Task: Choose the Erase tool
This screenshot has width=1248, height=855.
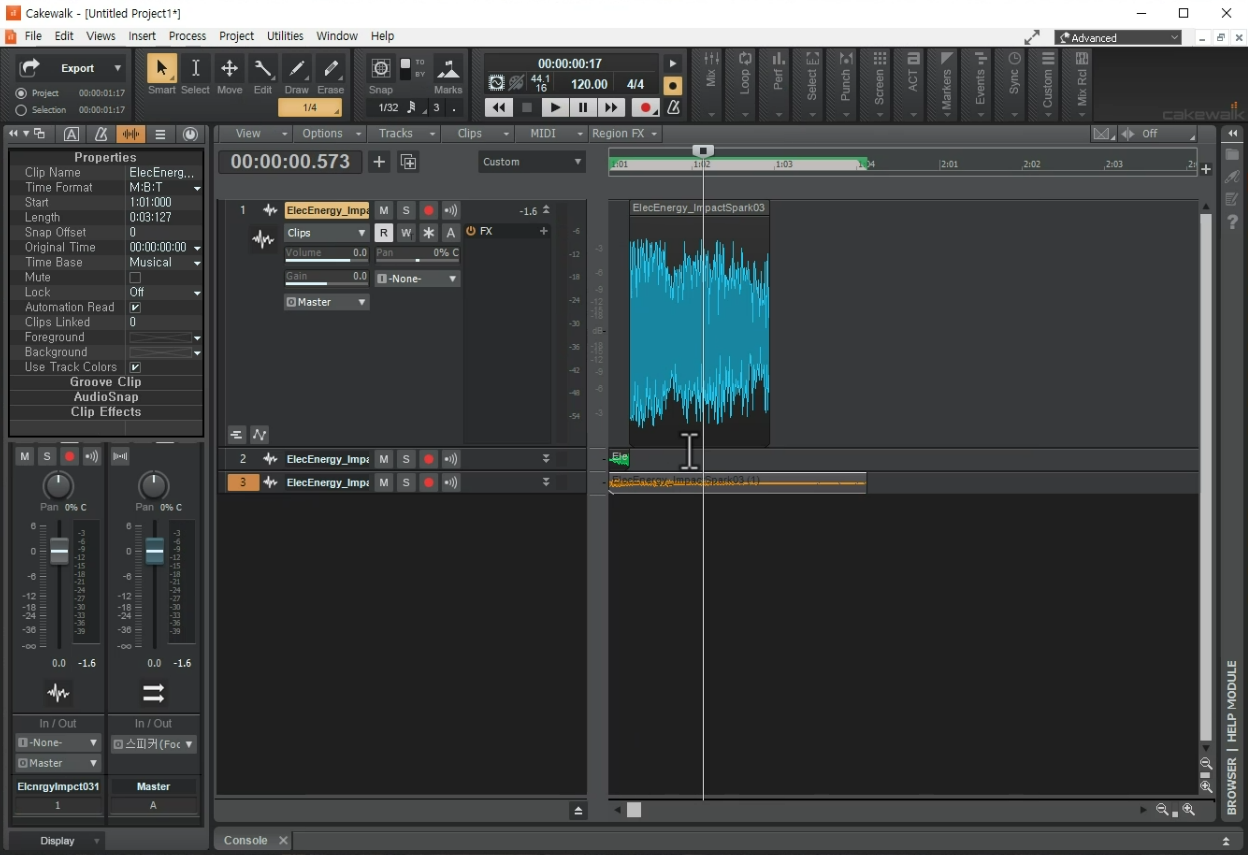Action: coord(331,68)
